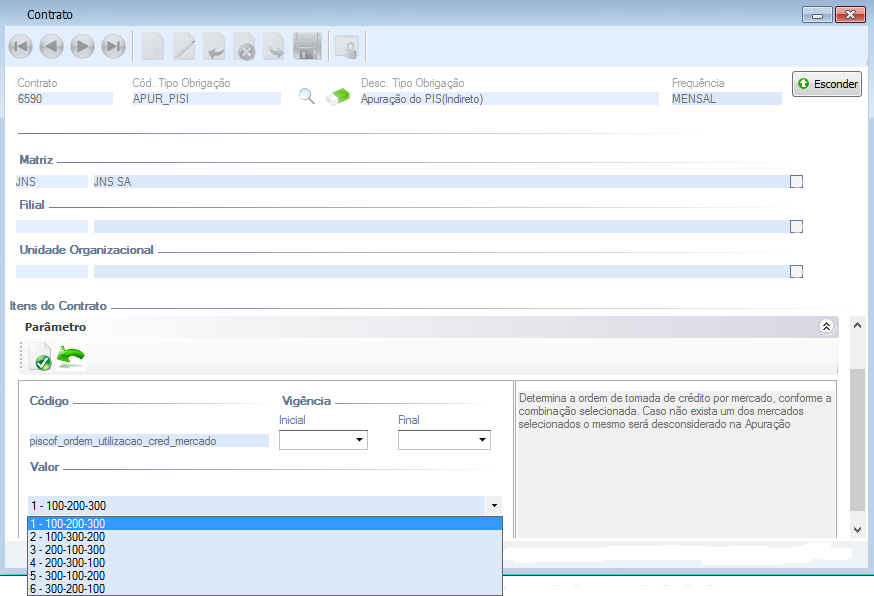This screenshot has width=874, height=596.
Task: Click the scroll down arrow of items panel
Action: coord(857,530)
